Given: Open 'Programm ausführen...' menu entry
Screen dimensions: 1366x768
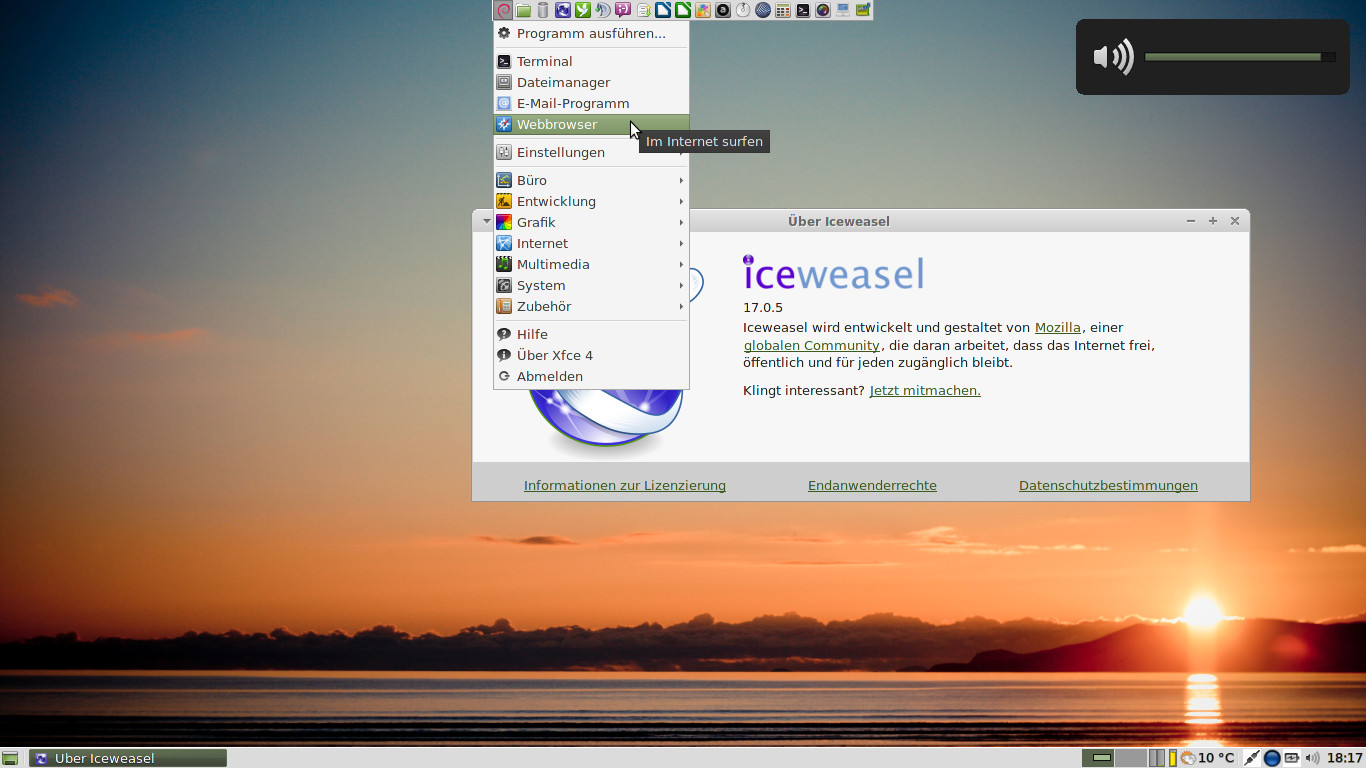Looking at the screenshot, I should coord(591,33).
